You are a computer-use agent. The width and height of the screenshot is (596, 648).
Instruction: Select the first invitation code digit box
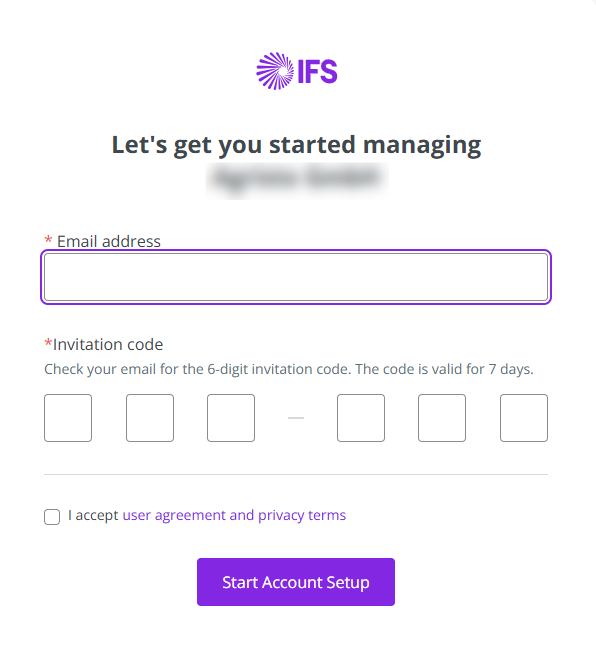click(x=68, y=418)
